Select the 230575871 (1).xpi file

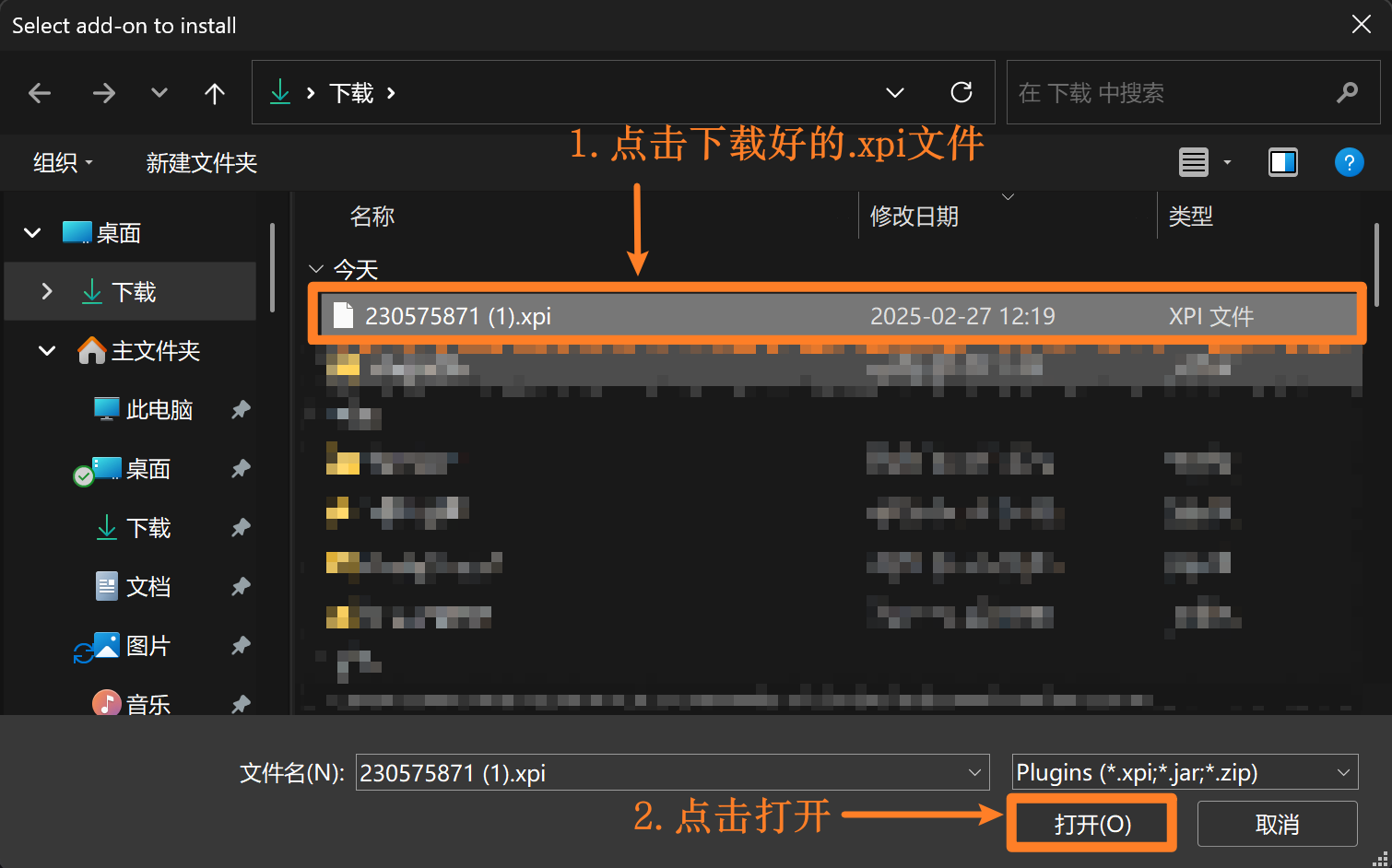point(837,316)
